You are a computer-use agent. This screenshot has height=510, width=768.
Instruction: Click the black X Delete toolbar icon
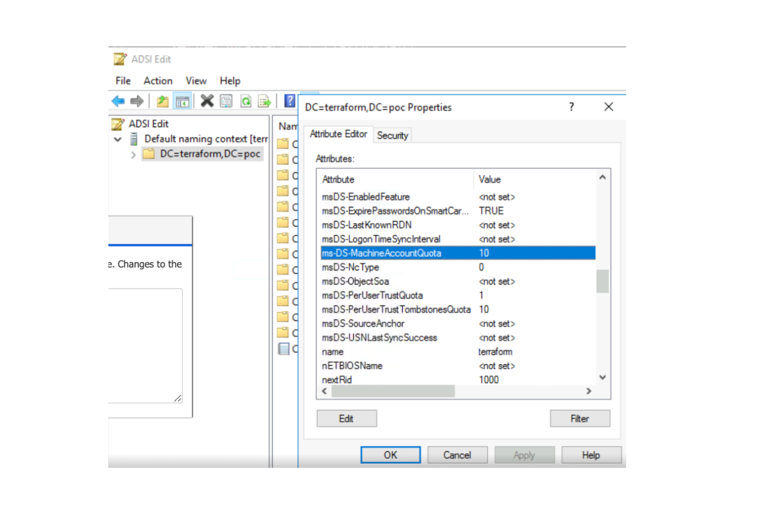[x=207, y=101]
